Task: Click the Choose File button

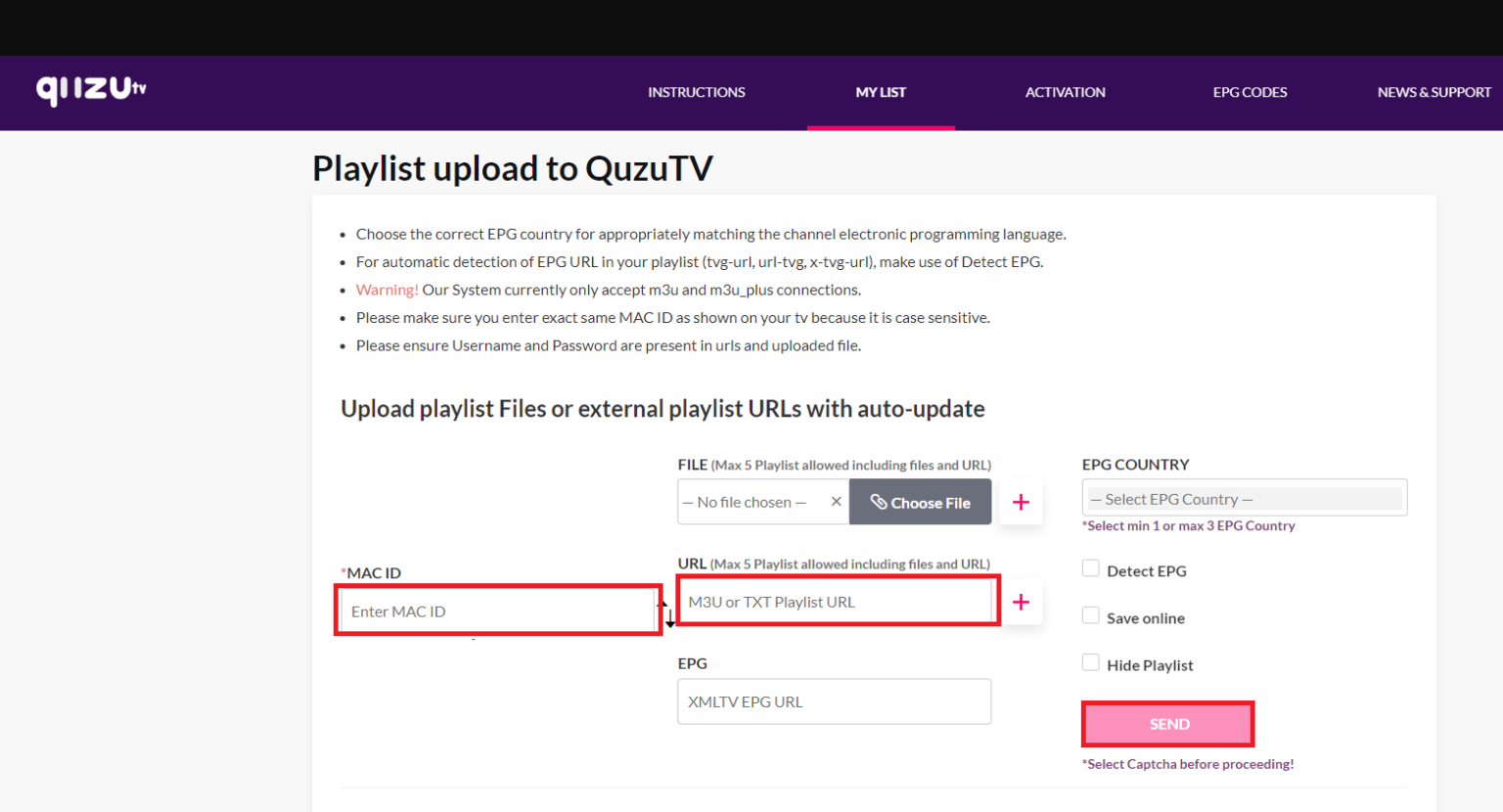Action: [920, 502]
